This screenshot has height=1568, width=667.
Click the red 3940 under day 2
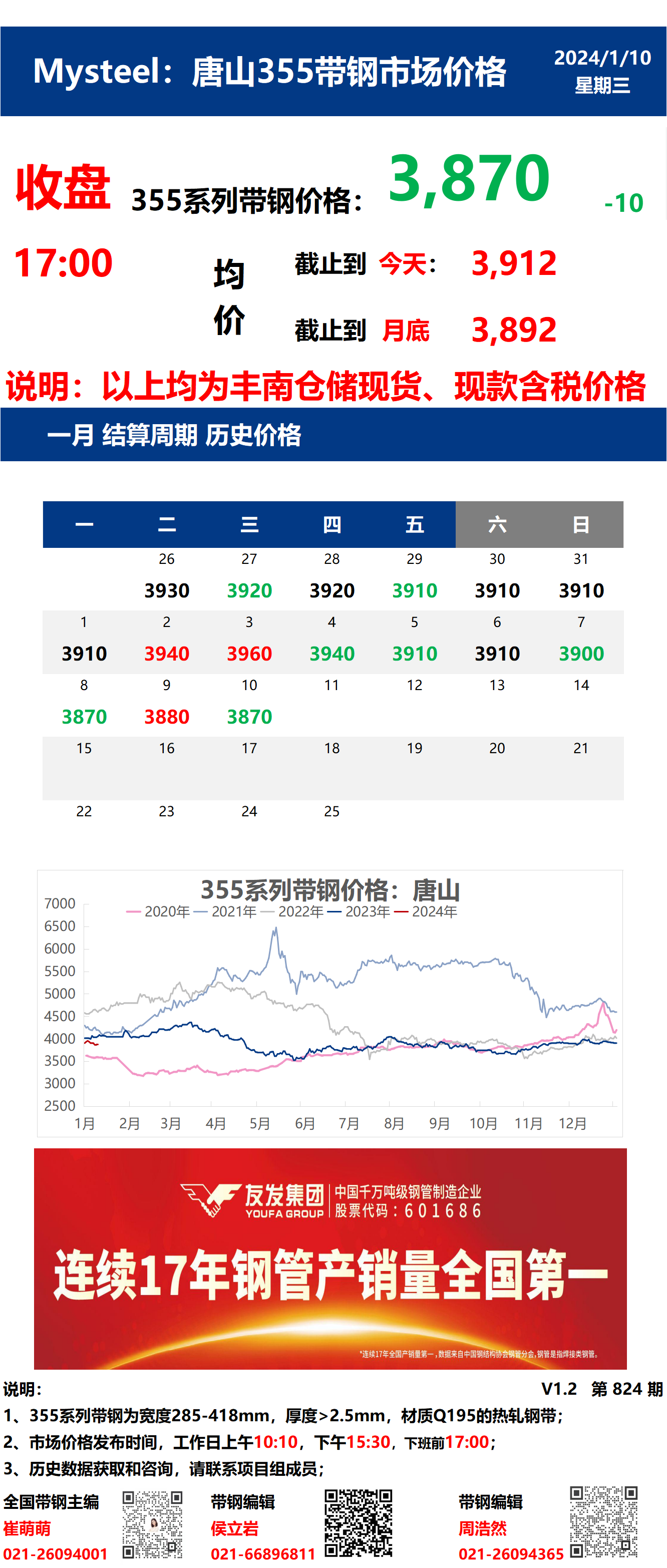click(x=167, y=654)
